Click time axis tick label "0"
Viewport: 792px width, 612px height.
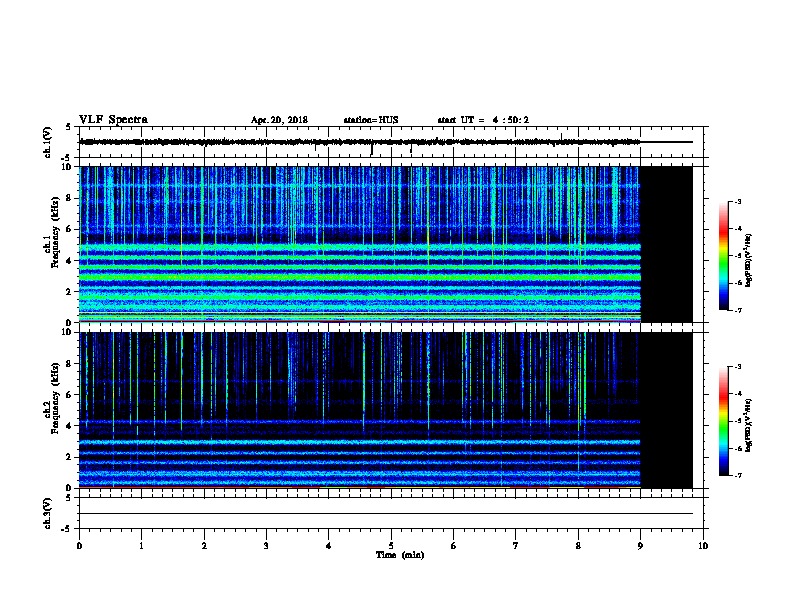79,545
